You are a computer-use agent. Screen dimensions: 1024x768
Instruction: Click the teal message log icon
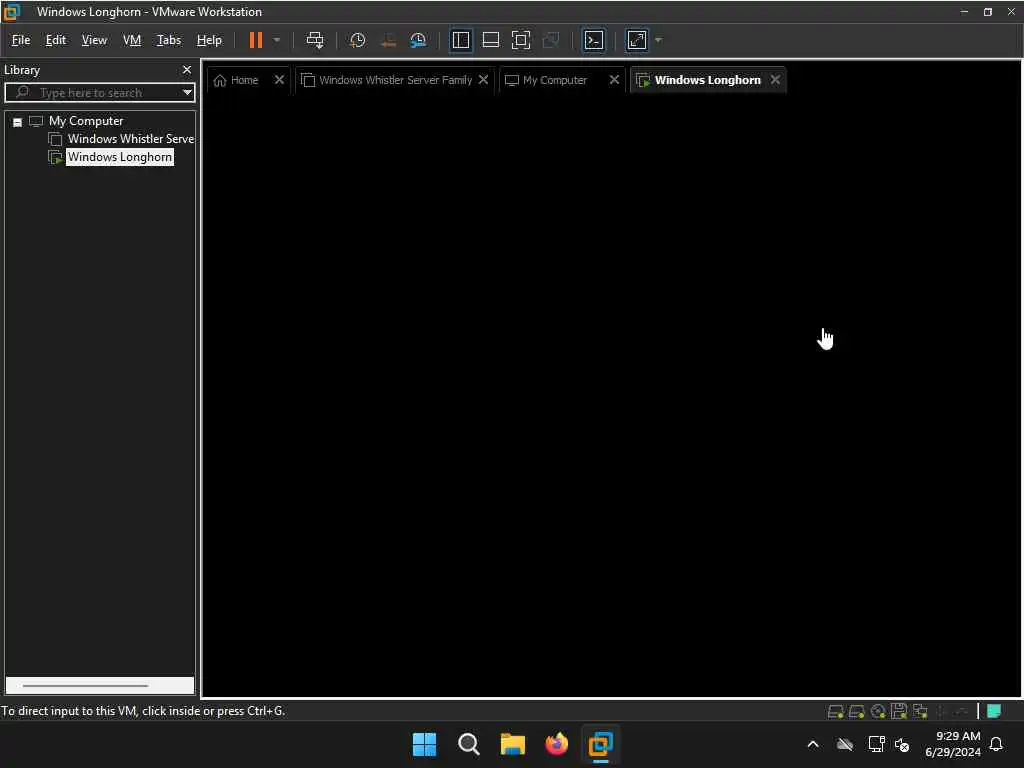994,711
